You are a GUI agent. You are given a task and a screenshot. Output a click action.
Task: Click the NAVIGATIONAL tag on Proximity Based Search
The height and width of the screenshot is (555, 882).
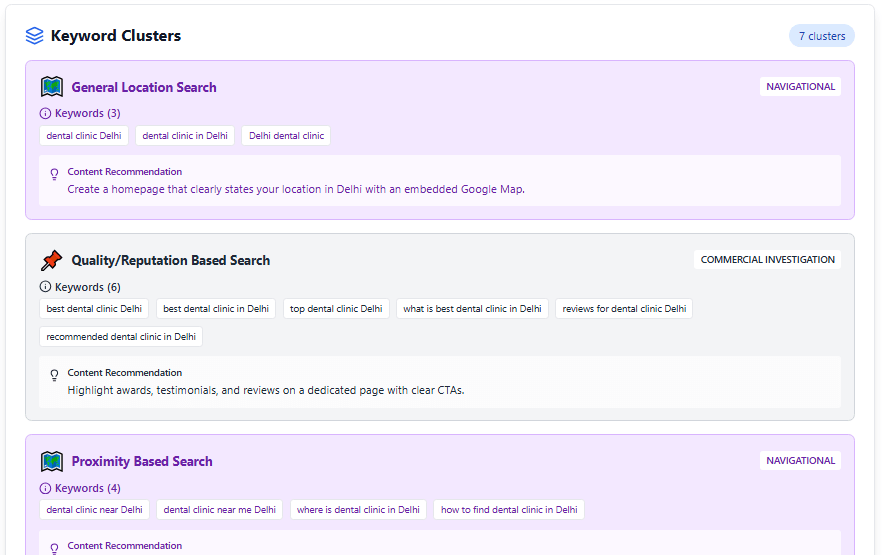[800, 461]
